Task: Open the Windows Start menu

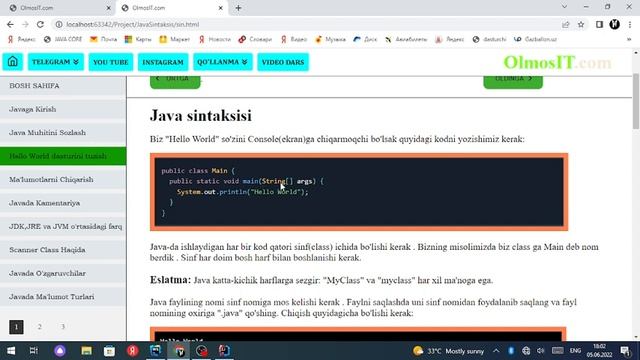Action: click(x=11, y=351)
